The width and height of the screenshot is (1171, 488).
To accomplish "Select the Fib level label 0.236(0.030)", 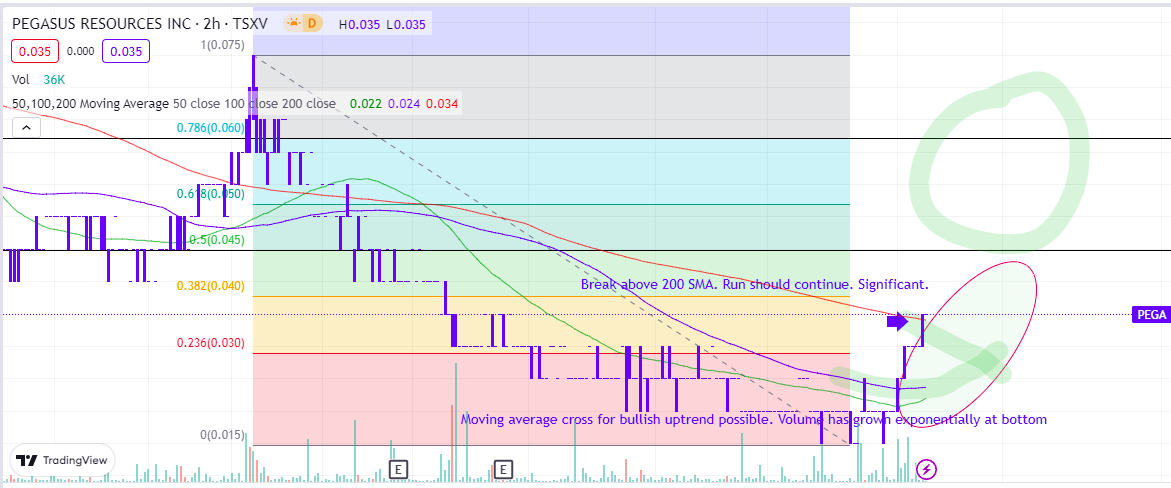I will (x=211, y=343).
